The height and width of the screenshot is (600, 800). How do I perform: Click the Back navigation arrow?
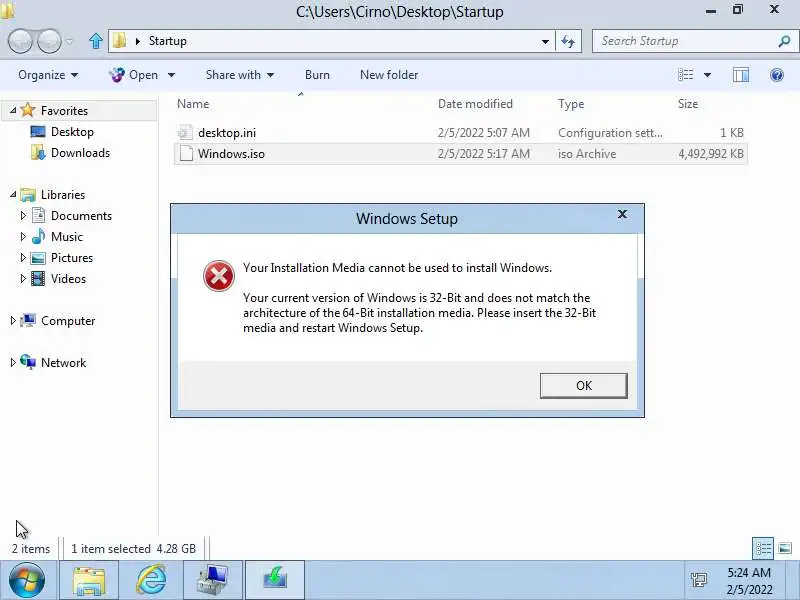(21, 41)
